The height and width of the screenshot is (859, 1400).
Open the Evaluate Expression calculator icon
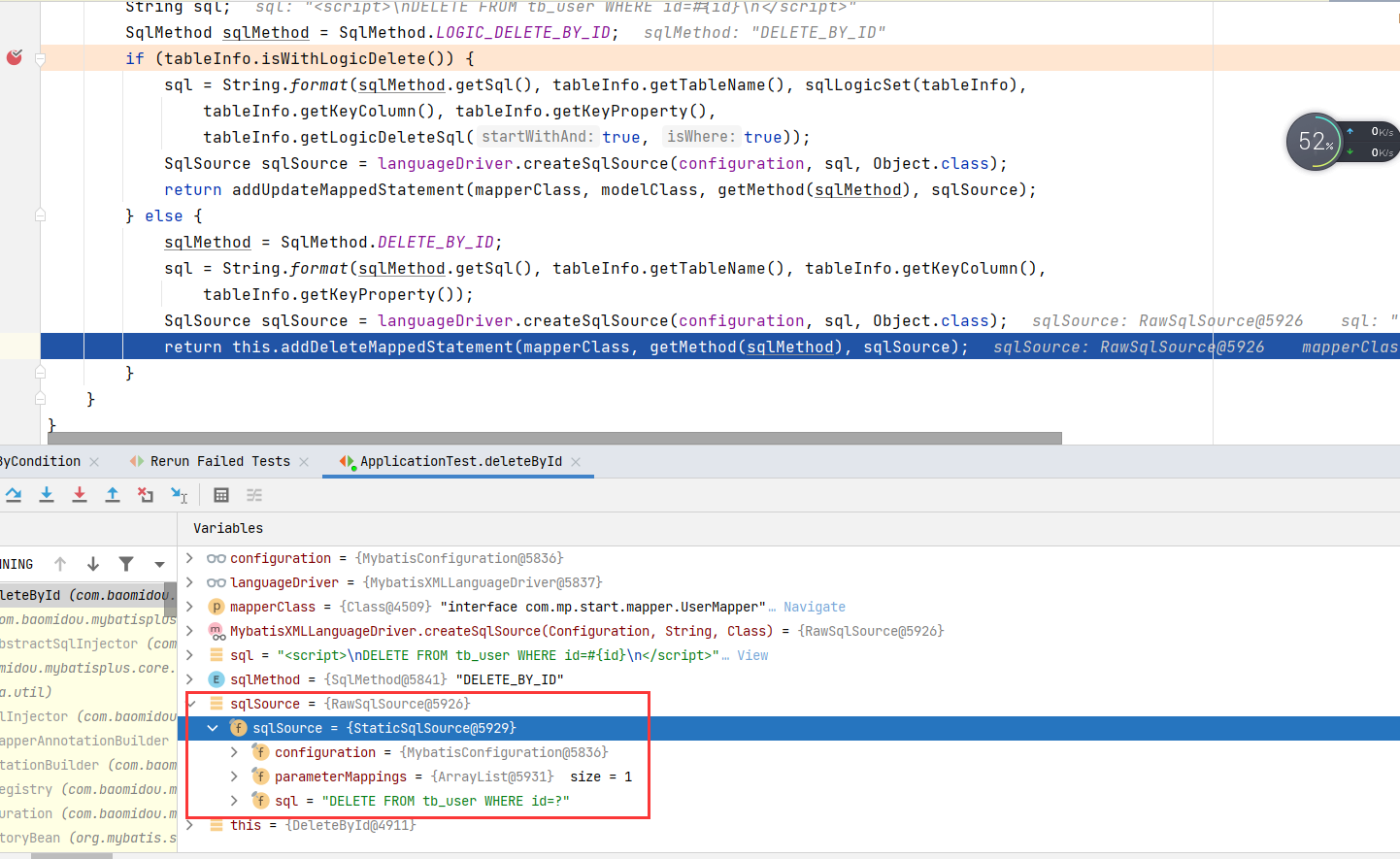coord(221,495)
